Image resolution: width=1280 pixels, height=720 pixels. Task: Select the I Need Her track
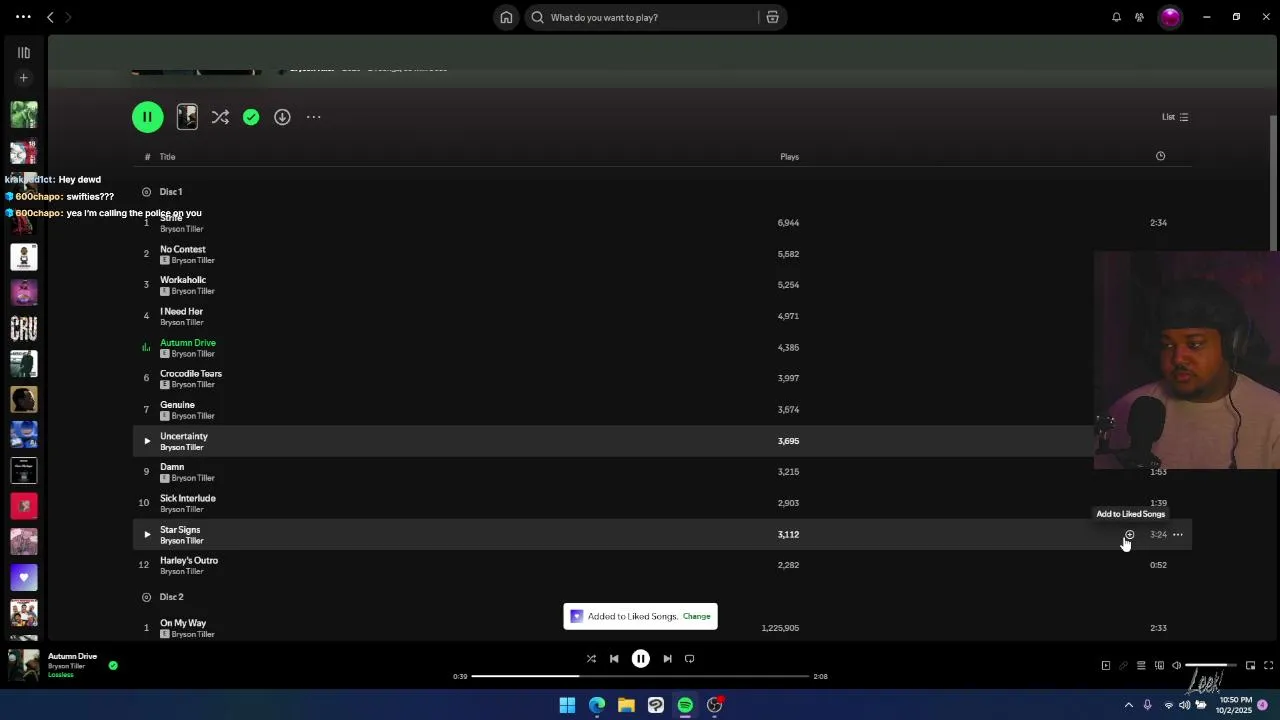(662, 316)
